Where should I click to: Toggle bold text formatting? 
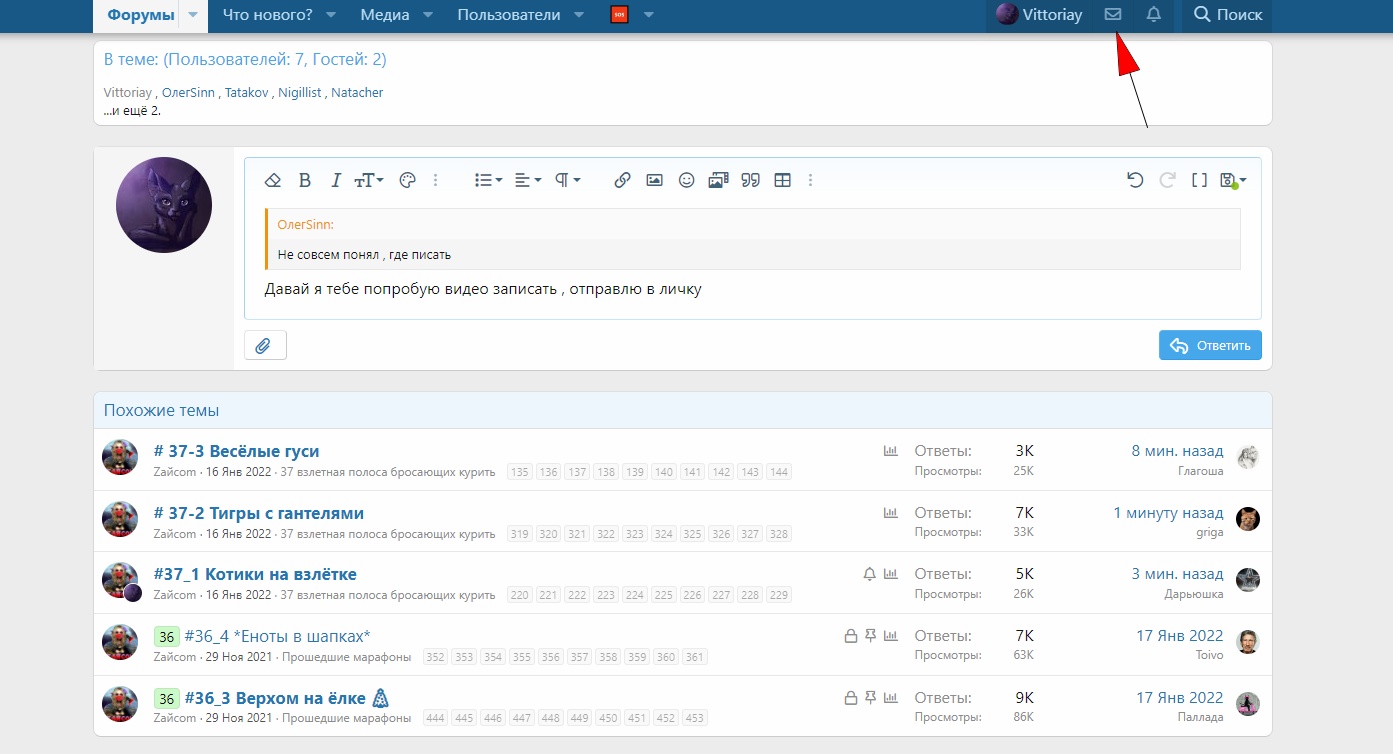[x=305, y=180]
